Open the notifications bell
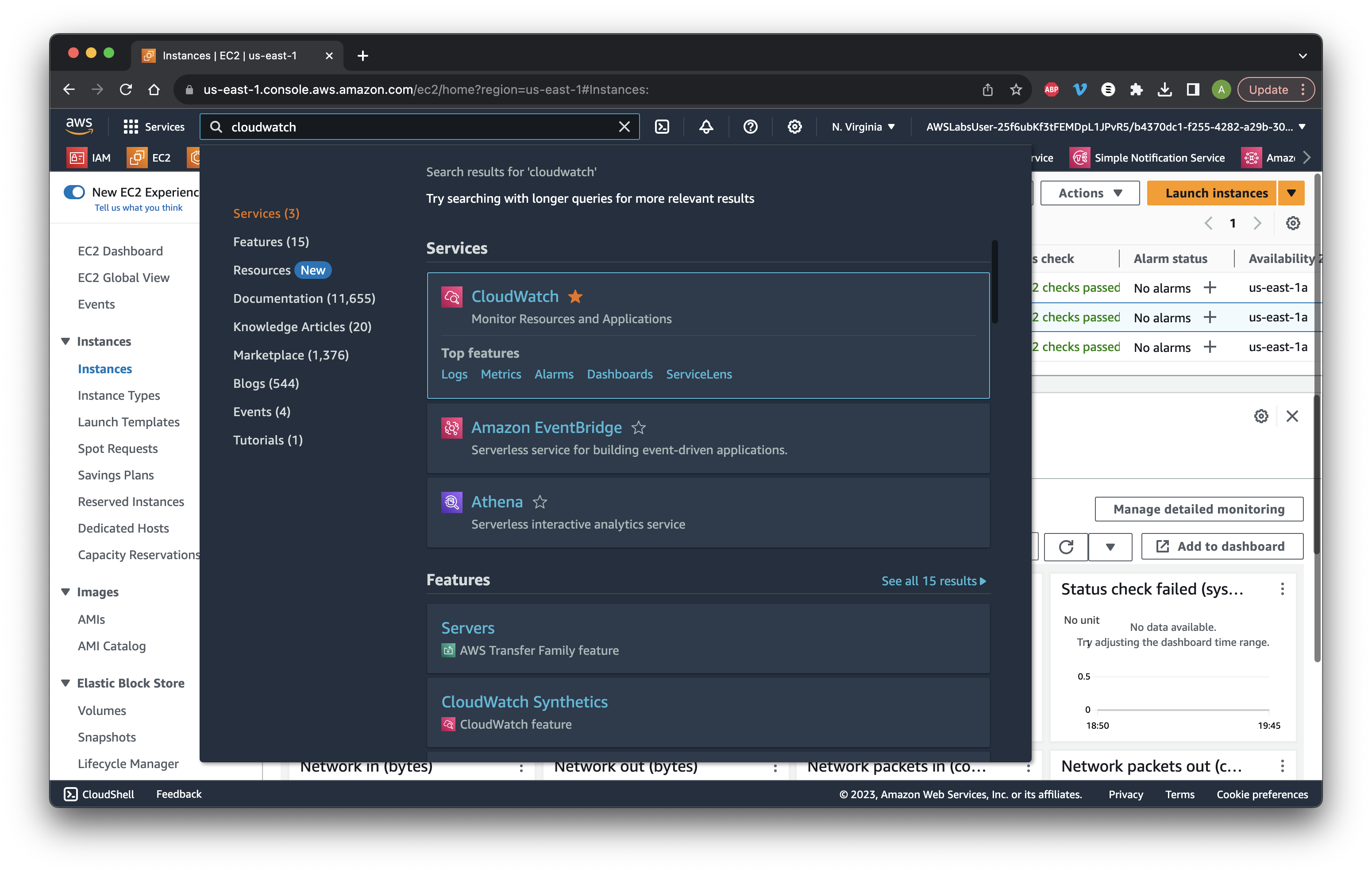The height and width of the screenshot is (873, 1372). click(706, 127)
